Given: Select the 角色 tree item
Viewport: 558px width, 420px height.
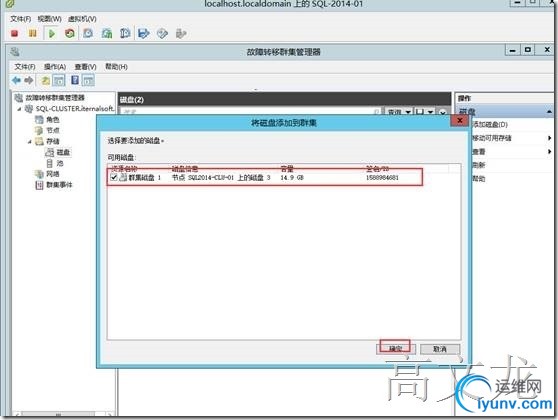Looking at the screenshot, I should coord(53,120).
